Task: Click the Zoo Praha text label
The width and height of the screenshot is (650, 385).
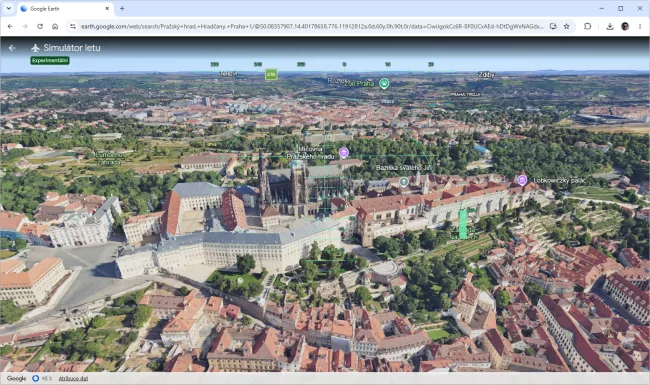Action: tap(359, 84)
